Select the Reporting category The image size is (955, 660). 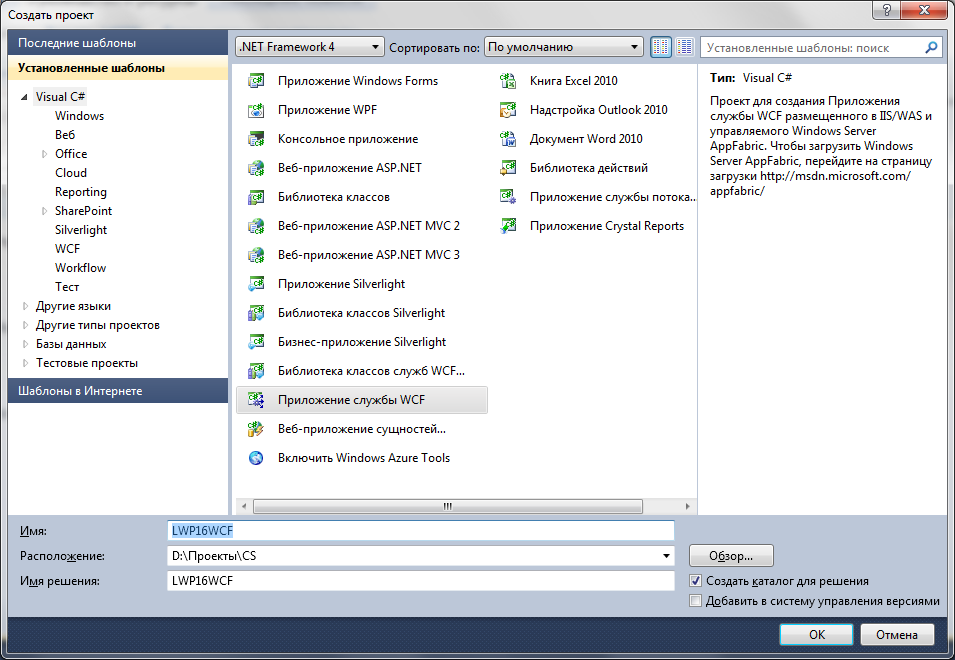[80, 192]
